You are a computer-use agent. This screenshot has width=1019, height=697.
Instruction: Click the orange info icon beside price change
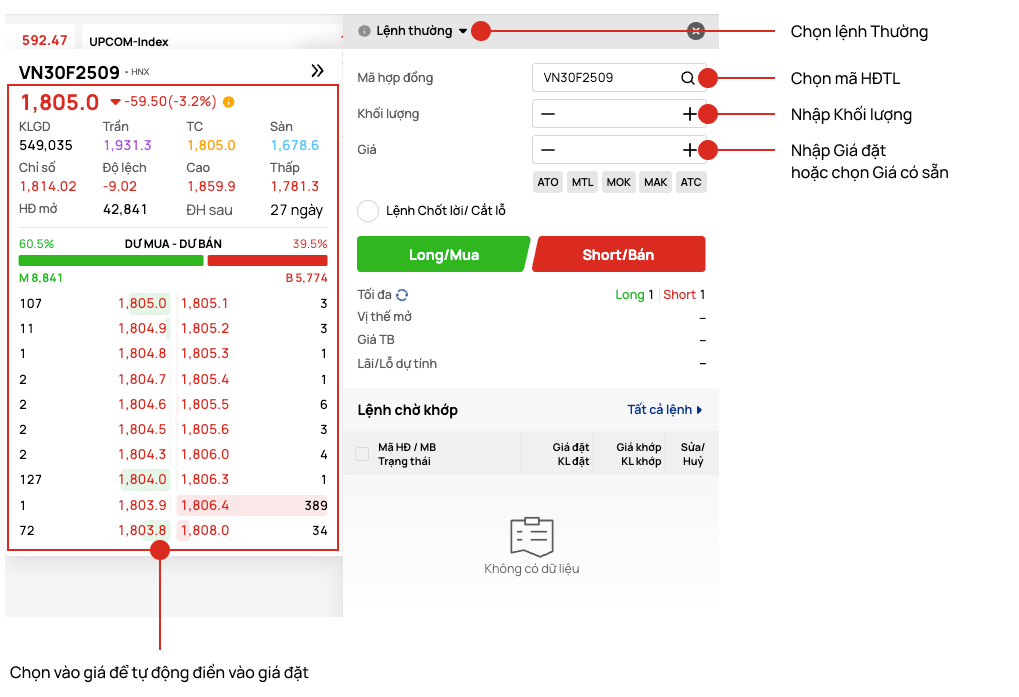coord(229,102)
